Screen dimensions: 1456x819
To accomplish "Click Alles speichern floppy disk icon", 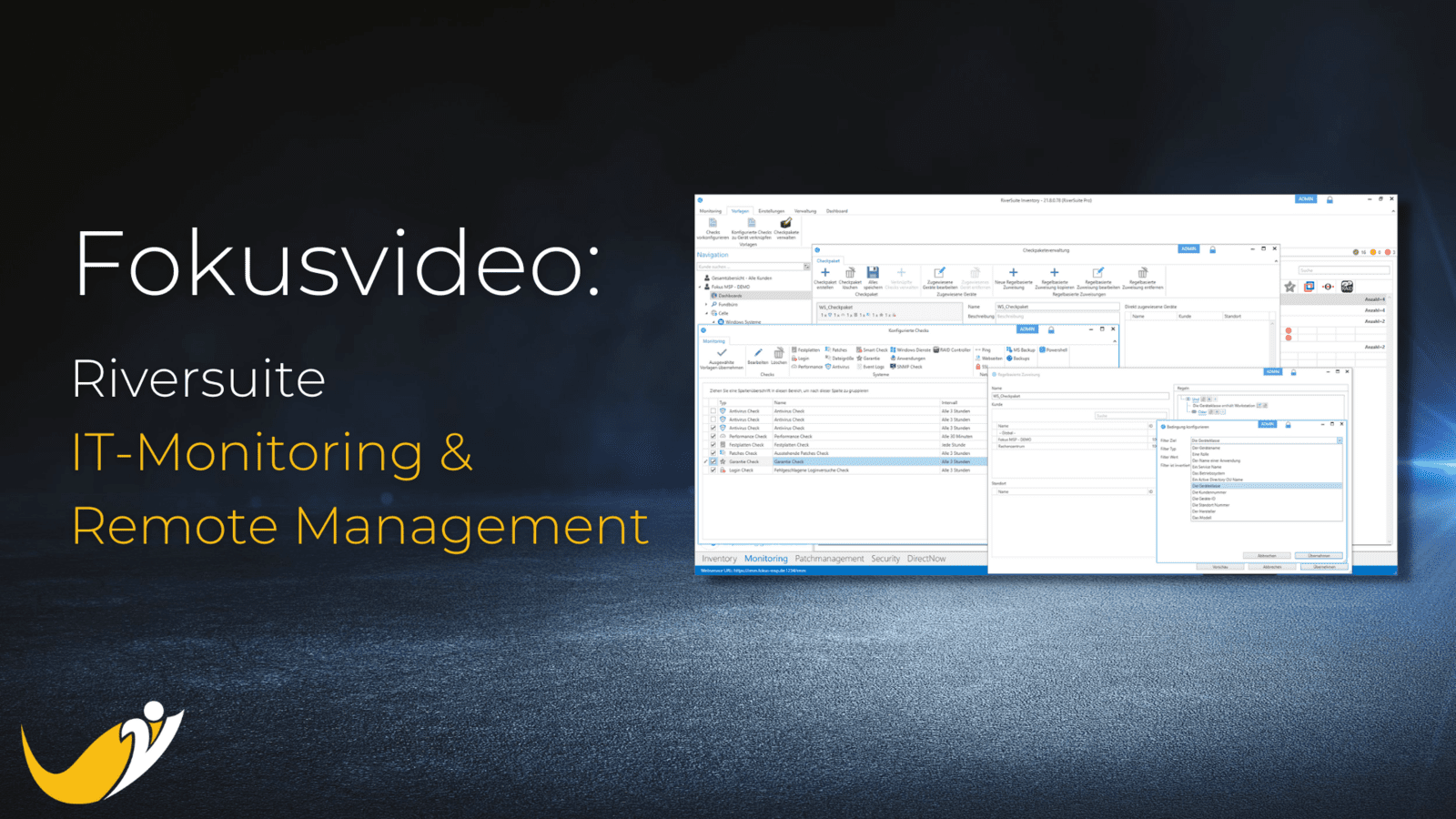I will point(873,272).
